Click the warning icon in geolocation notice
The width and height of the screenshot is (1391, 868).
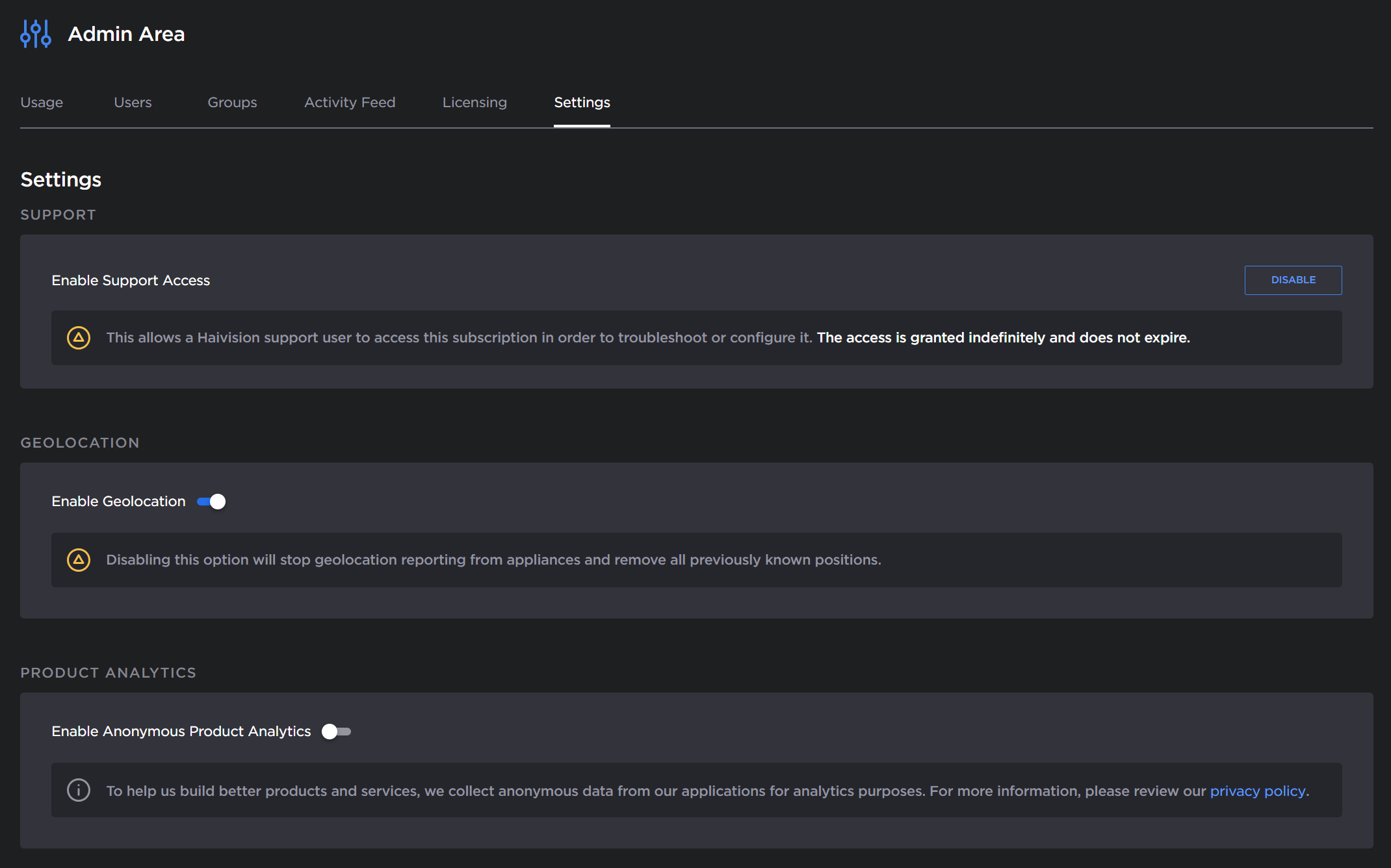(x=79, y=559)
